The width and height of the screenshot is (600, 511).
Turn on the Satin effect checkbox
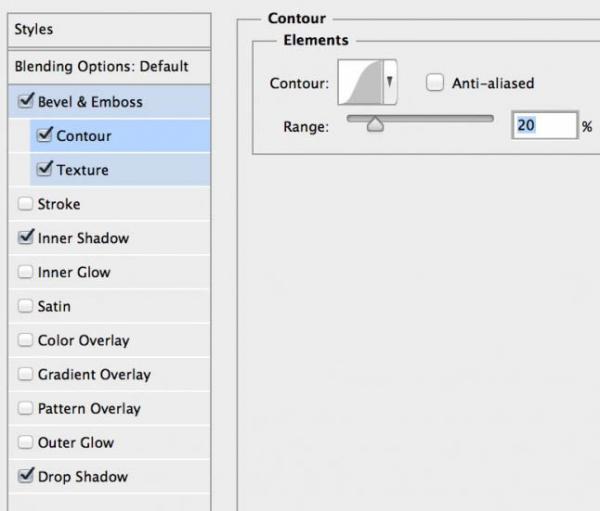[x=26, y=306]
